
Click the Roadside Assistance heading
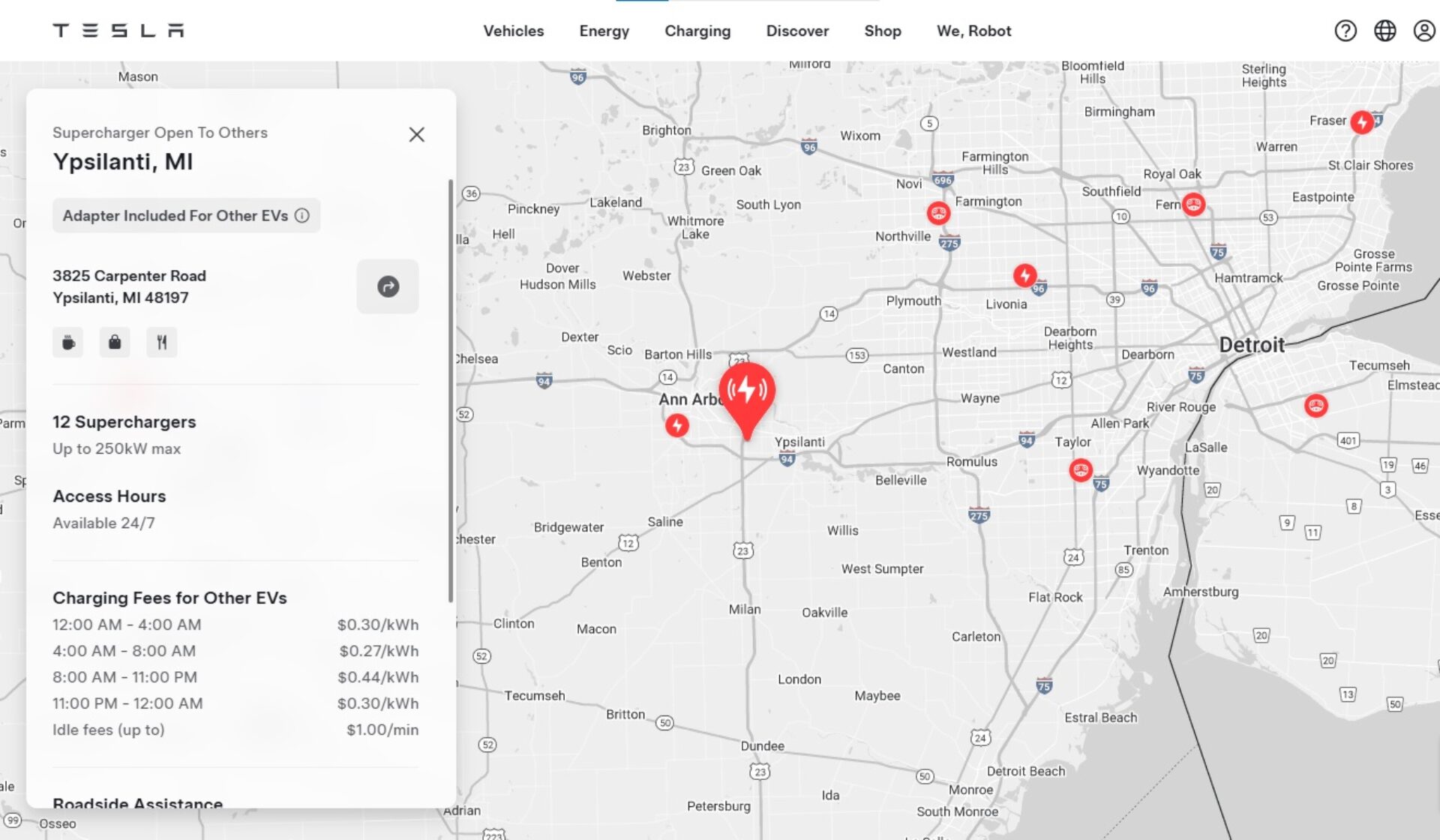click(x=137, y=803)
